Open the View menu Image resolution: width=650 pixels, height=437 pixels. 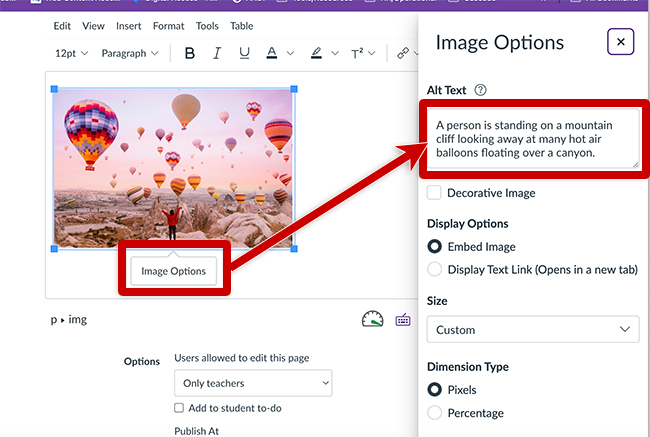point(93,26)
